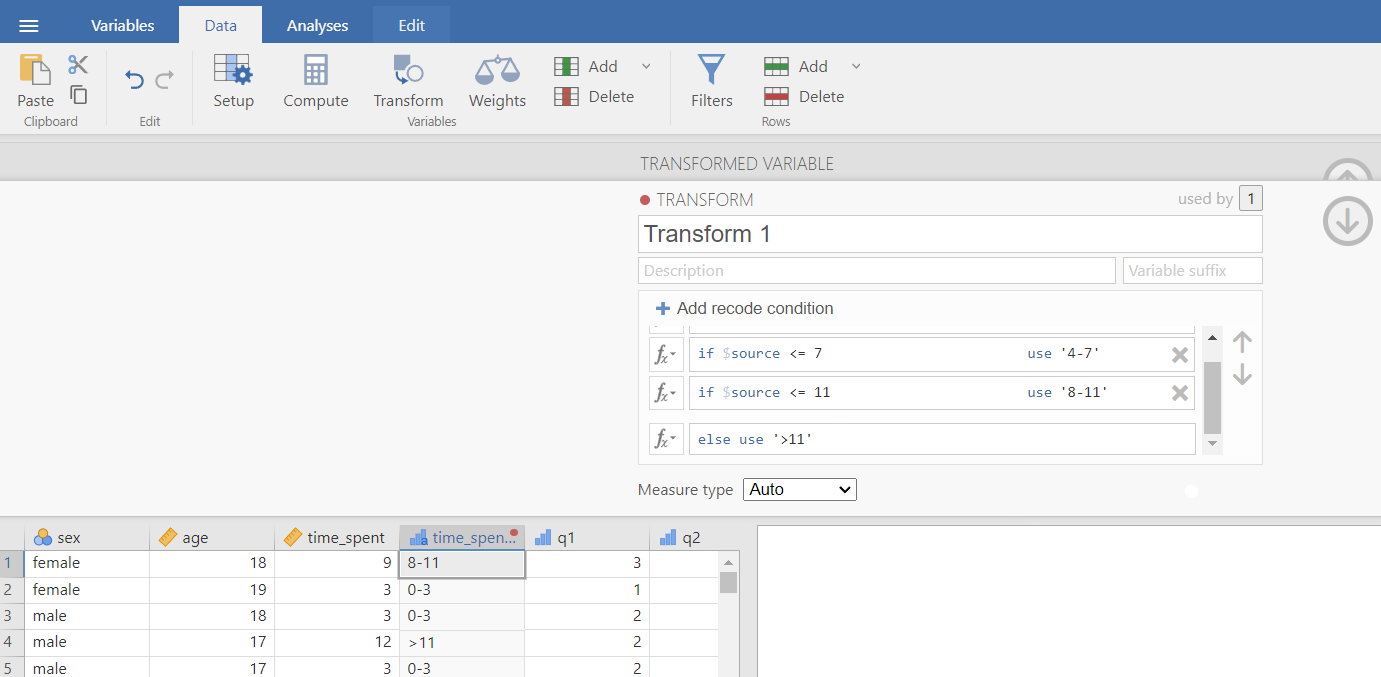Expand the Add row dropdown arrow

[x=856, y=66]
